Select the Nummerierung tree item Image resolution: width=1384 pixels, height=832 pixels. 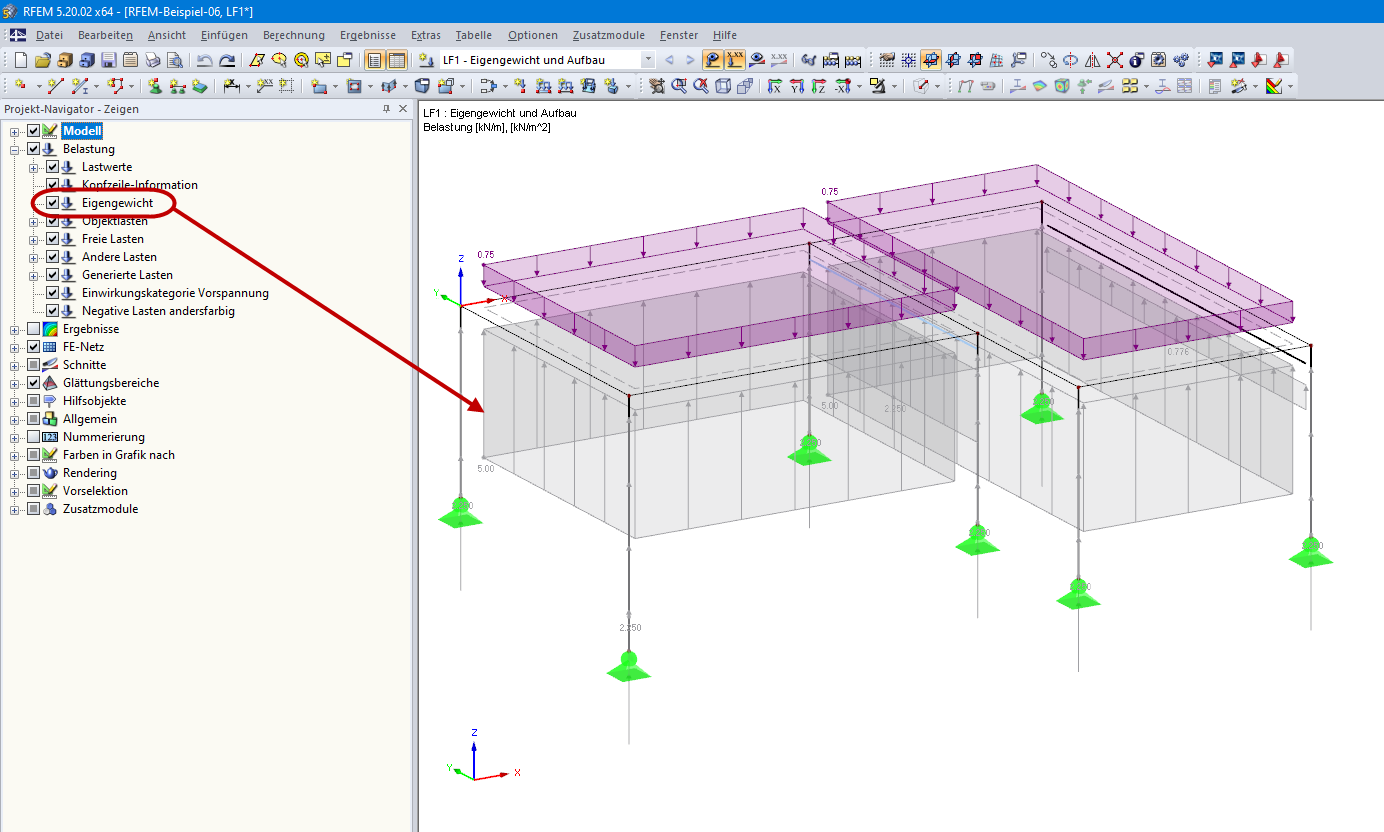pos(103,437)
